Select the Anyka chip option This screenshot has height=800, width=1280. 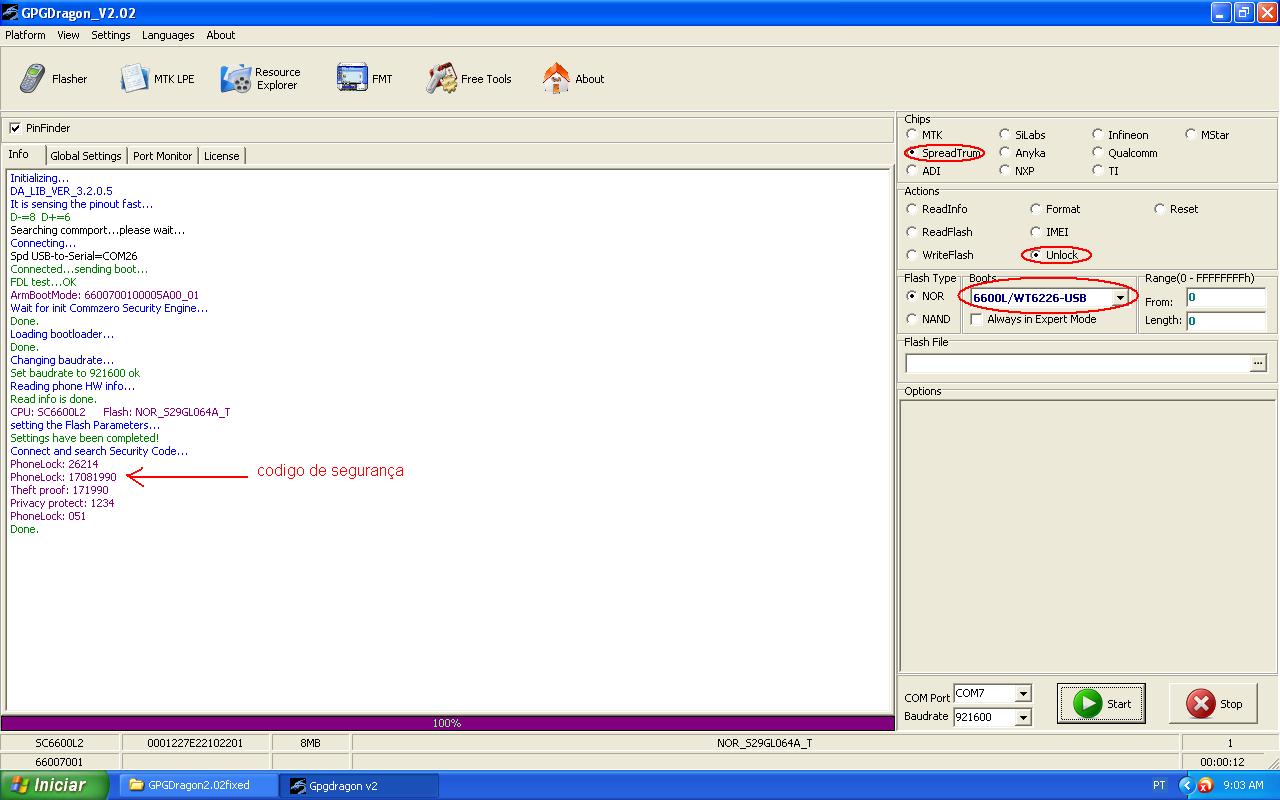(x=1005, y=153)
